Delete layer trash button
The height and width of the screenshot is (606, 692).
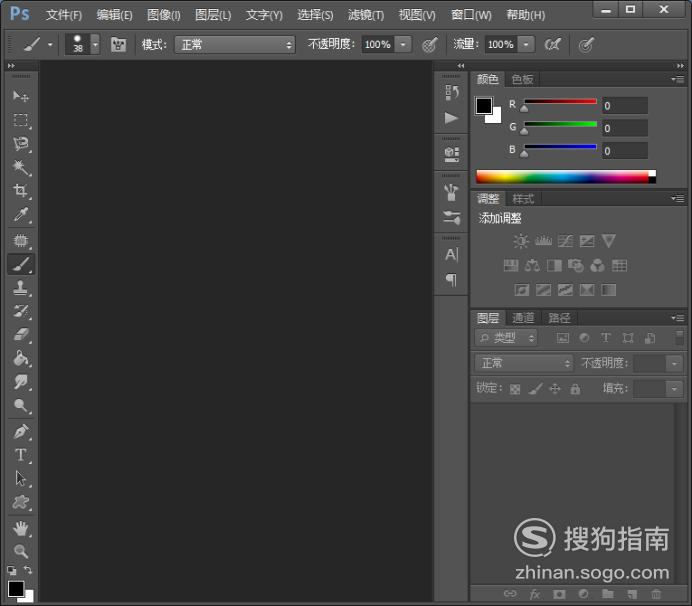656,594
